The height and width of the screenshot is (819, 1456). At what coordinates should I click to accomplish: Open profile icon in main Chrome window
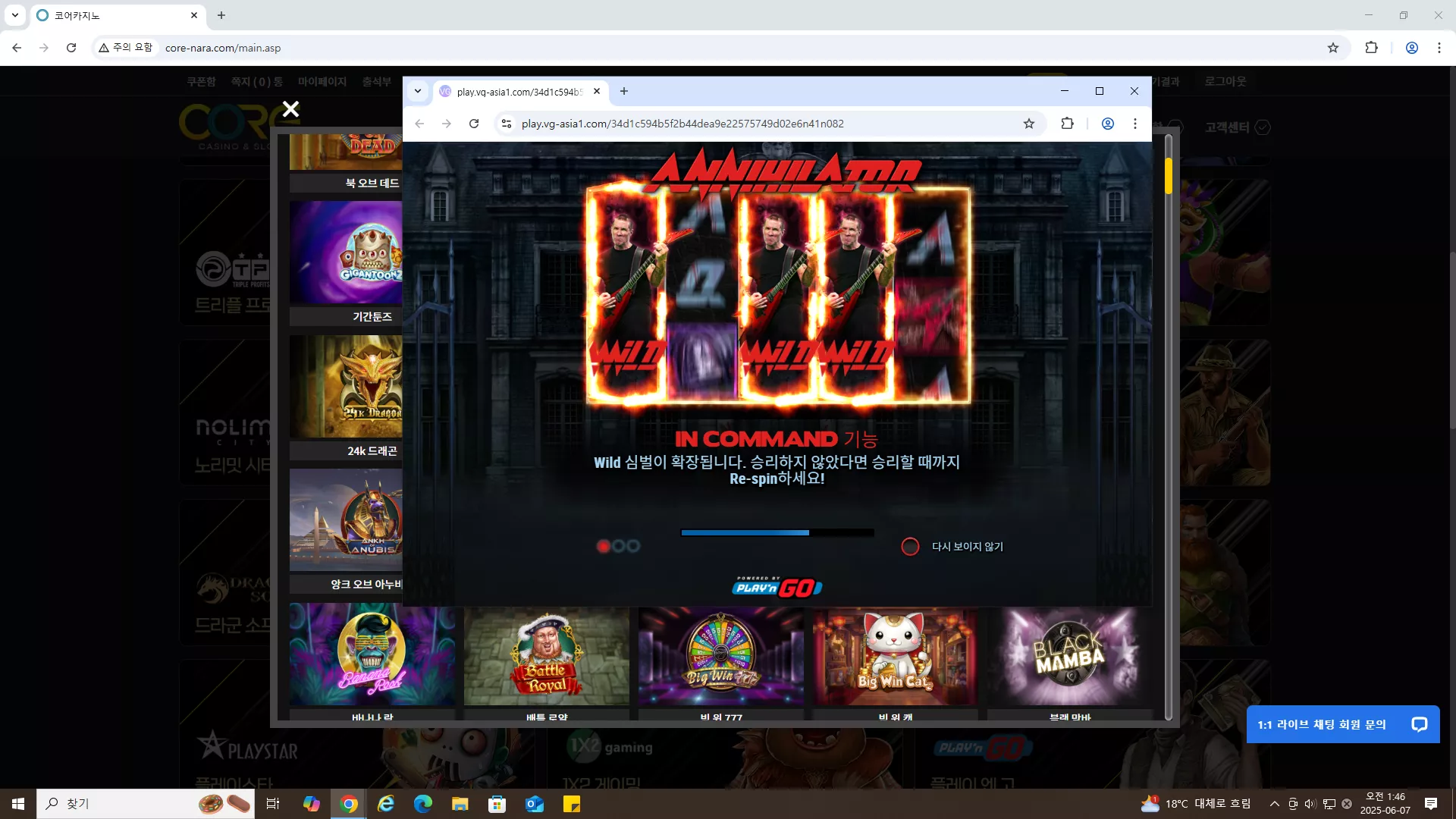tap(1412, 48)
